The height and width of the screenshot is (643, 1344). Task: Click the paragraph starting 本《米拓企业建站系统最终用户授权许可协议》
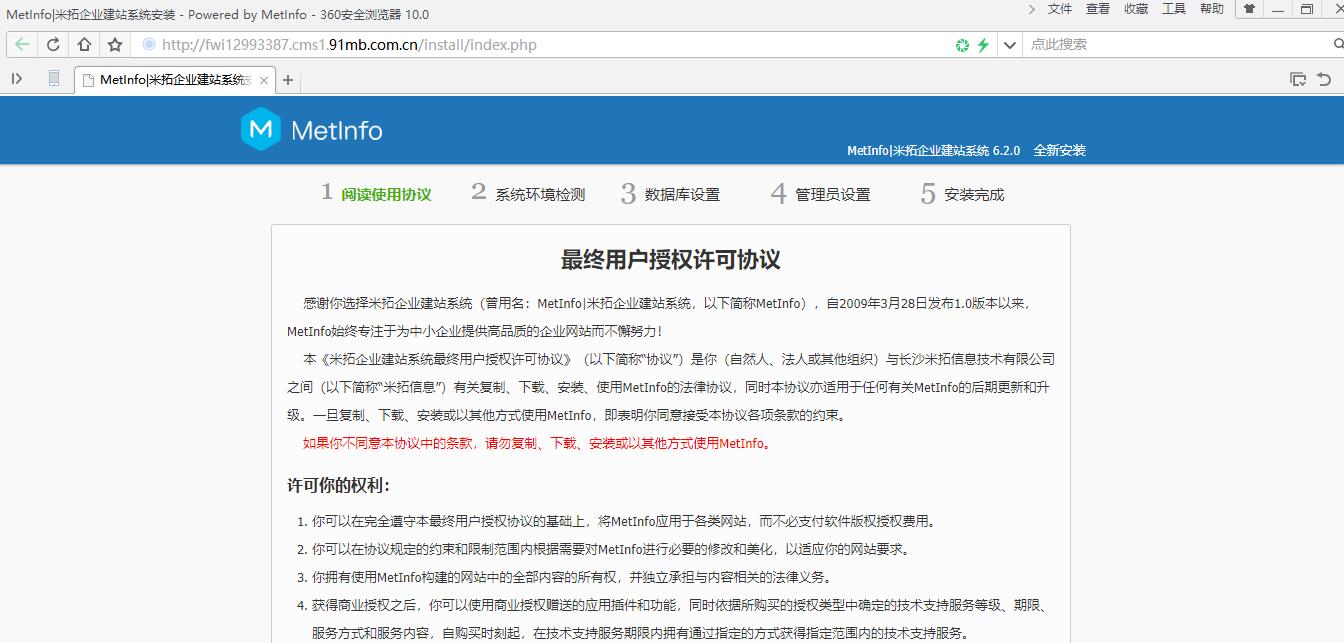[671, 387]
